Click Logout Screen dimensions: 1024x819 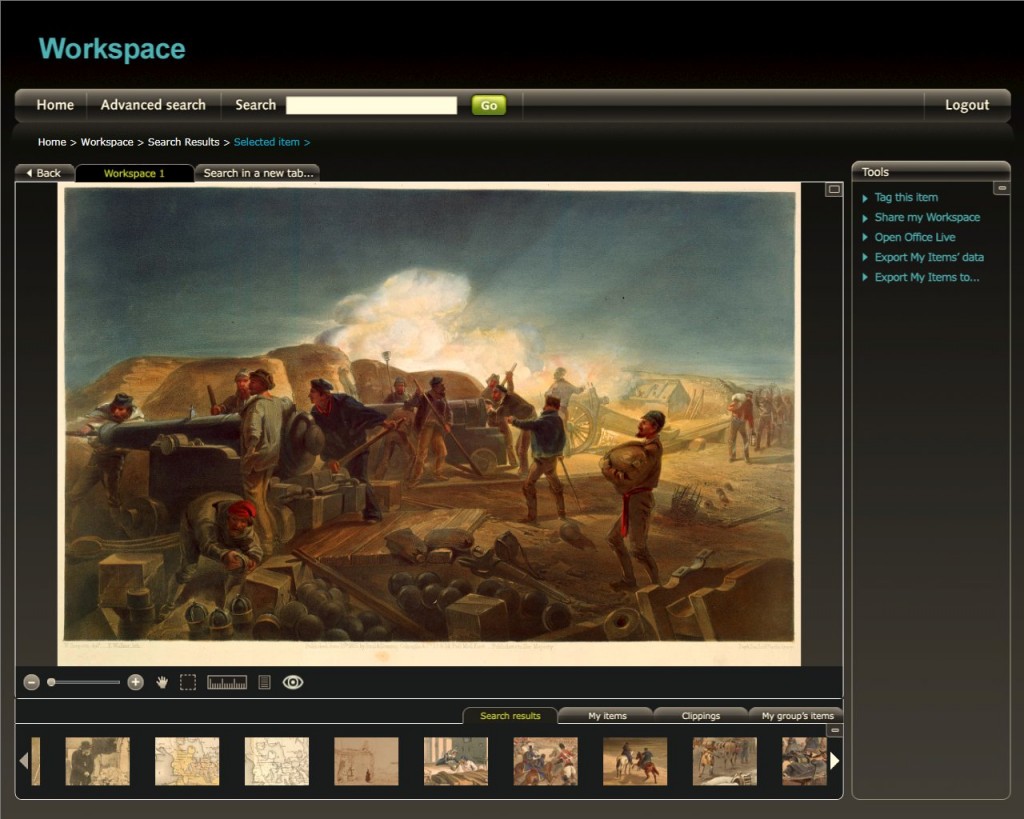click(x=967, y=105)
